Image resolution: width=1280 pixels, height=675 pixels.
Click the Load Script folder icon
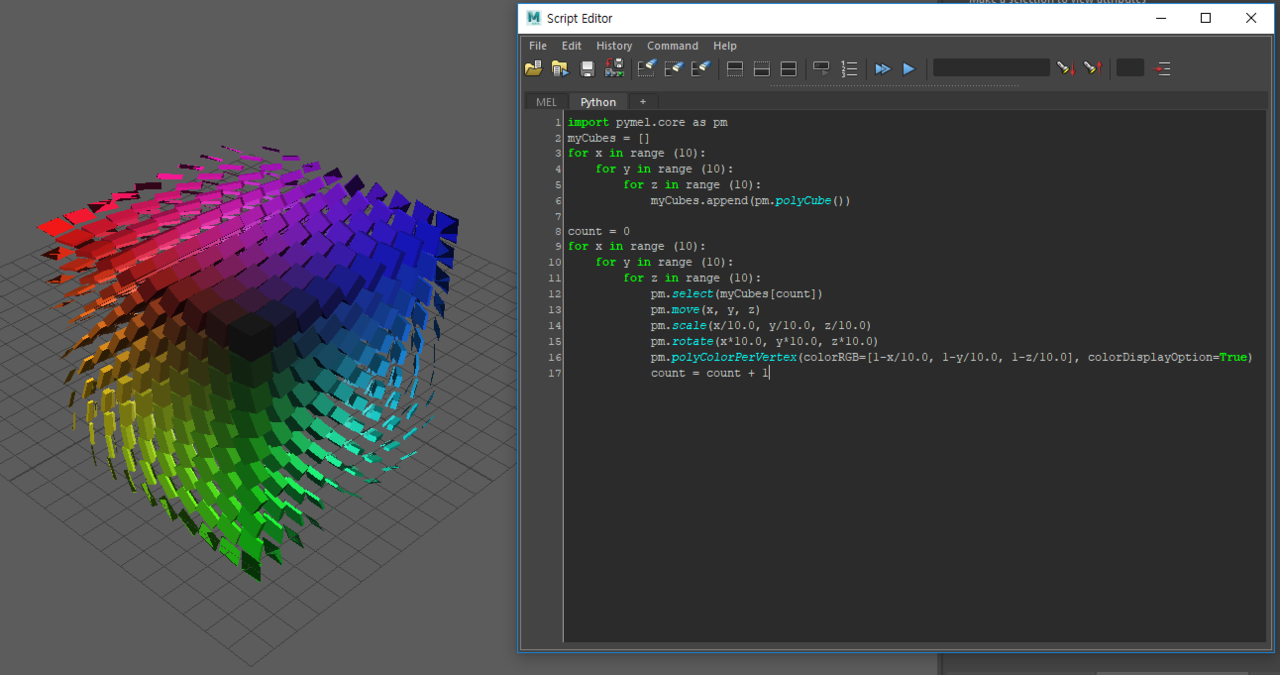click(533, 69)
